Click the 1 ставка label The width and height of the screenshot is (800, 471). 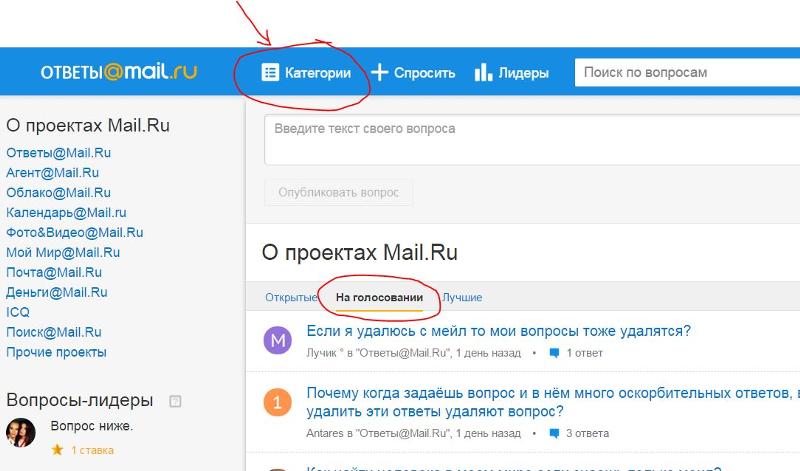coord(92,450)
